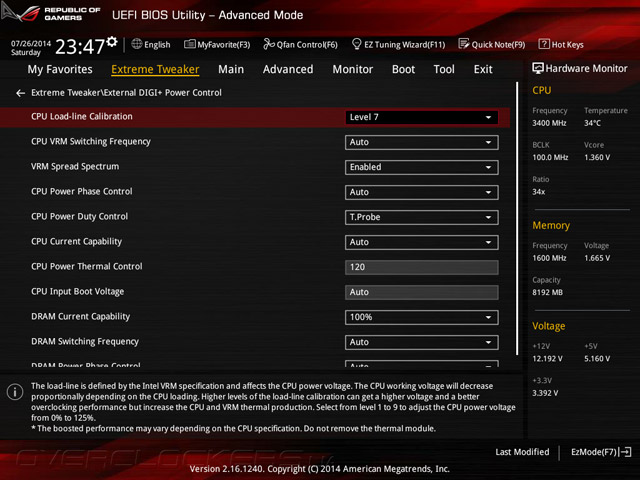Click the +5V 5.160 V reading
The height and width of the screenshot is (480, 640).
coord(597,359)
